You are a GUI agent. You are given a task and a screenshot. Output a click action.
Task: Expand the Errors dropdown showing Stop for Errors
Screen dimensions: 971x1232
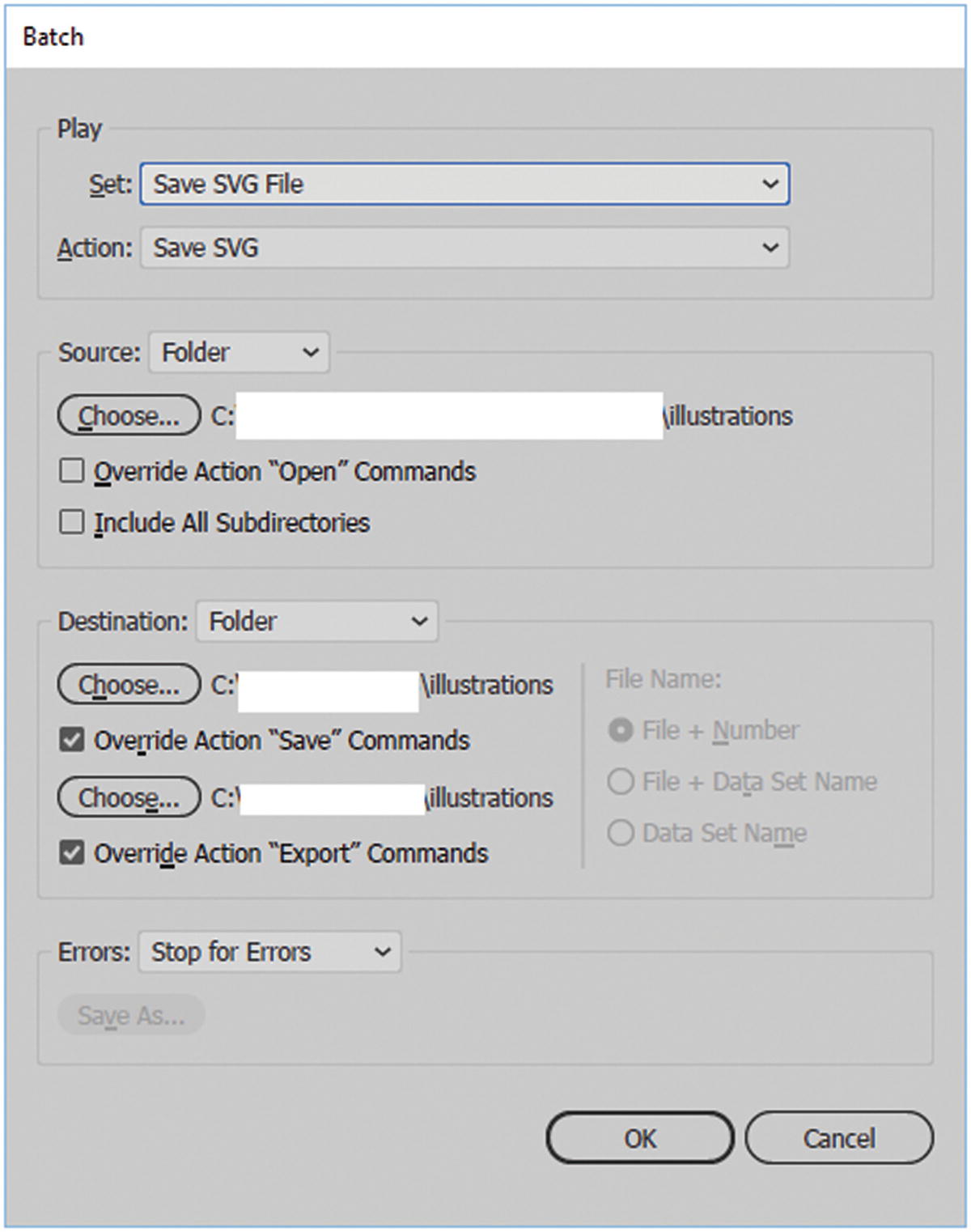[x=269, y=952]
